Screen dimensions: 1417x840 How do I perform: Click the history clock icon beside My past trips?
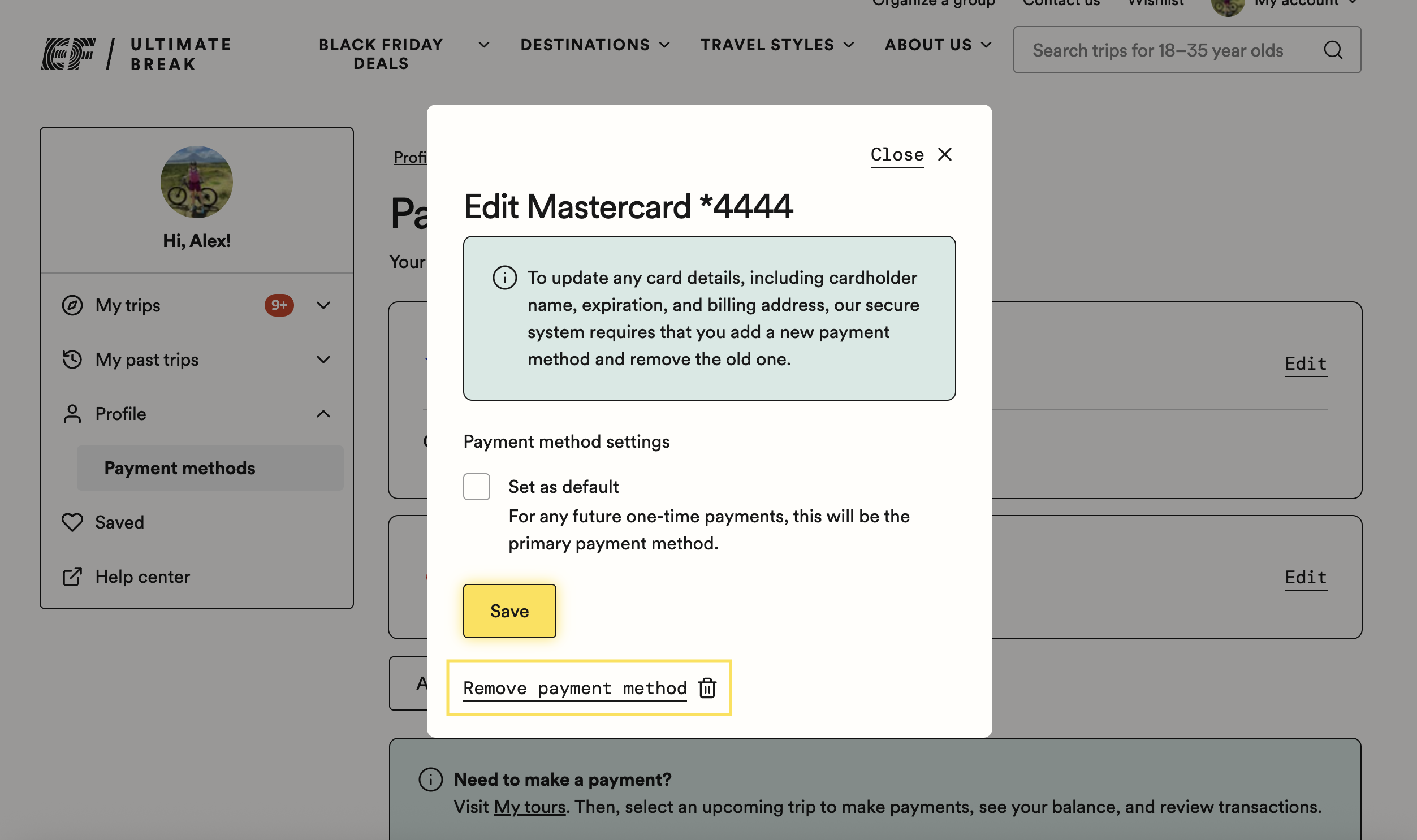pyautogui.click(x=72, y=360)
